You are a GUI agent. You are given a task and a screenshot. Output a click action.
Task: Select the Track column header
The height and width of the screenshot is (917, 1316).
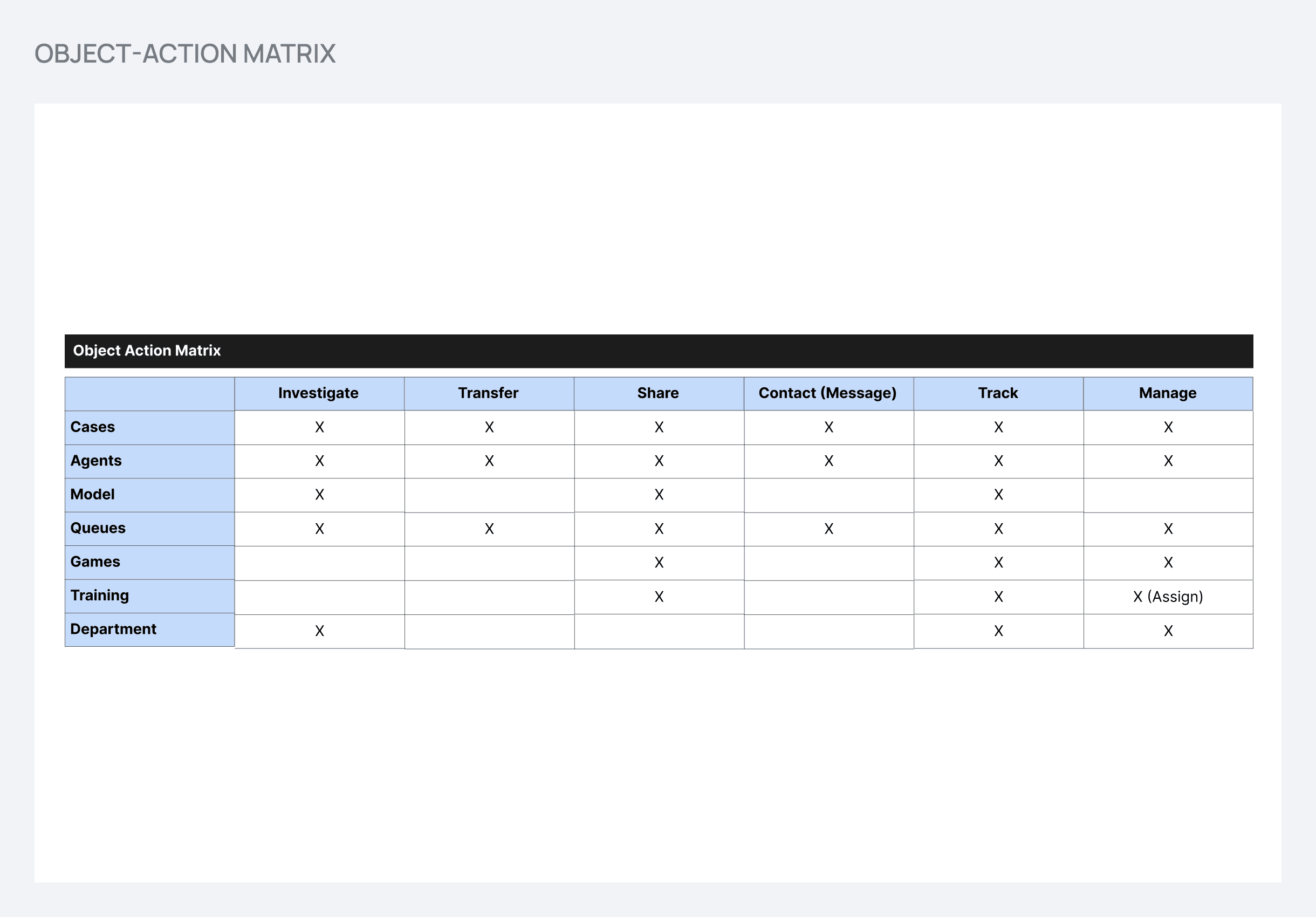998,393
